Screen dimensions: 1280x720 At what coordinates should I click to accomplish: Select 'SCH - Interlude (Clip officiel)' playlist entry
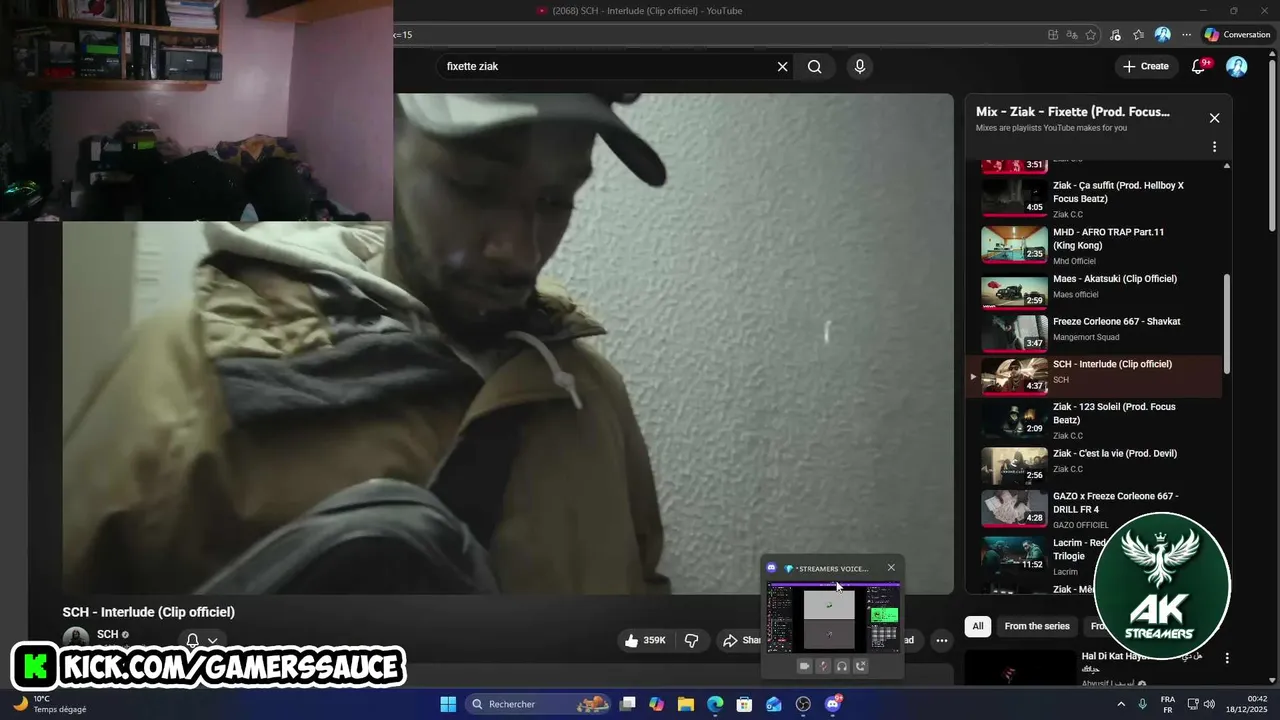[1094, 376]
